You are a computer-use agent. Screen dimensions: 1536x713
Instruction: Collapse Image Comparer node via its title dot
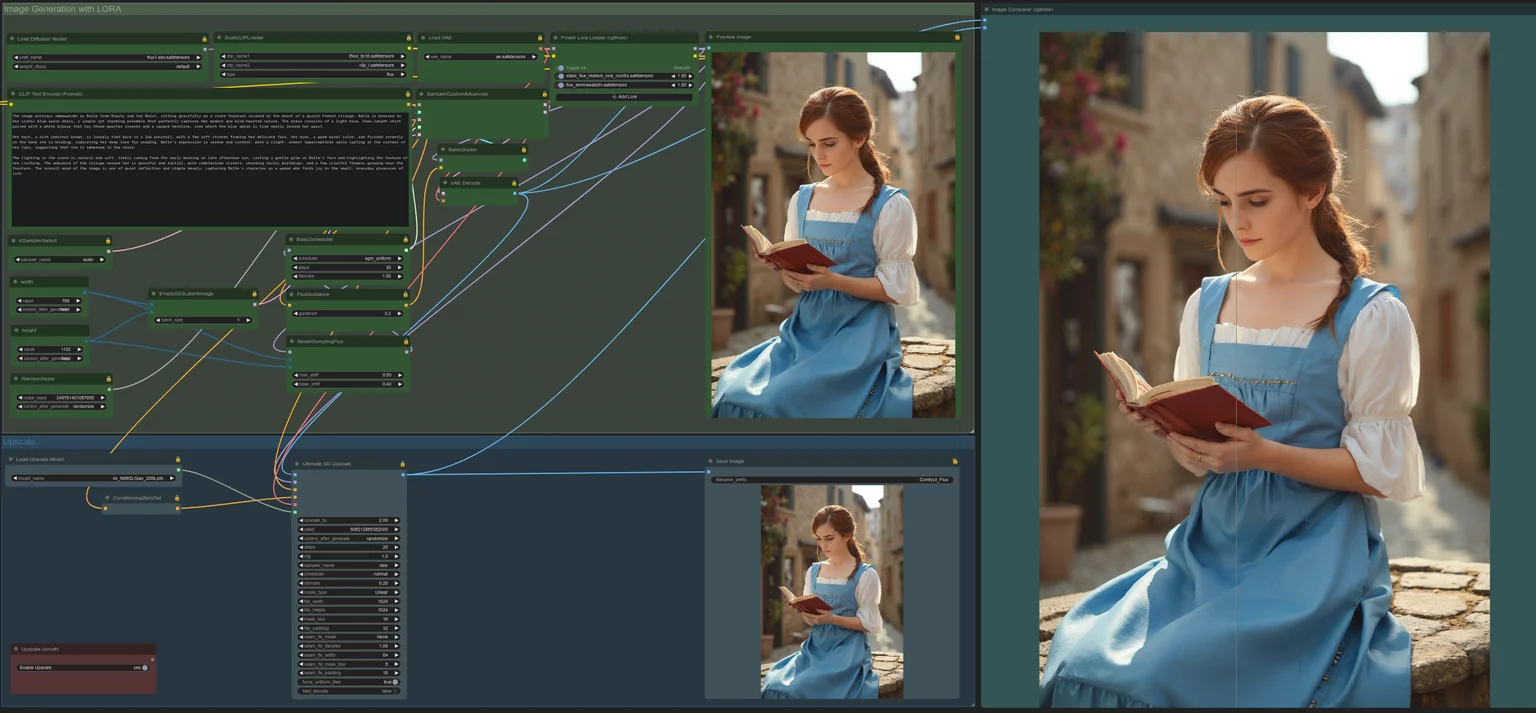point(986,9)
